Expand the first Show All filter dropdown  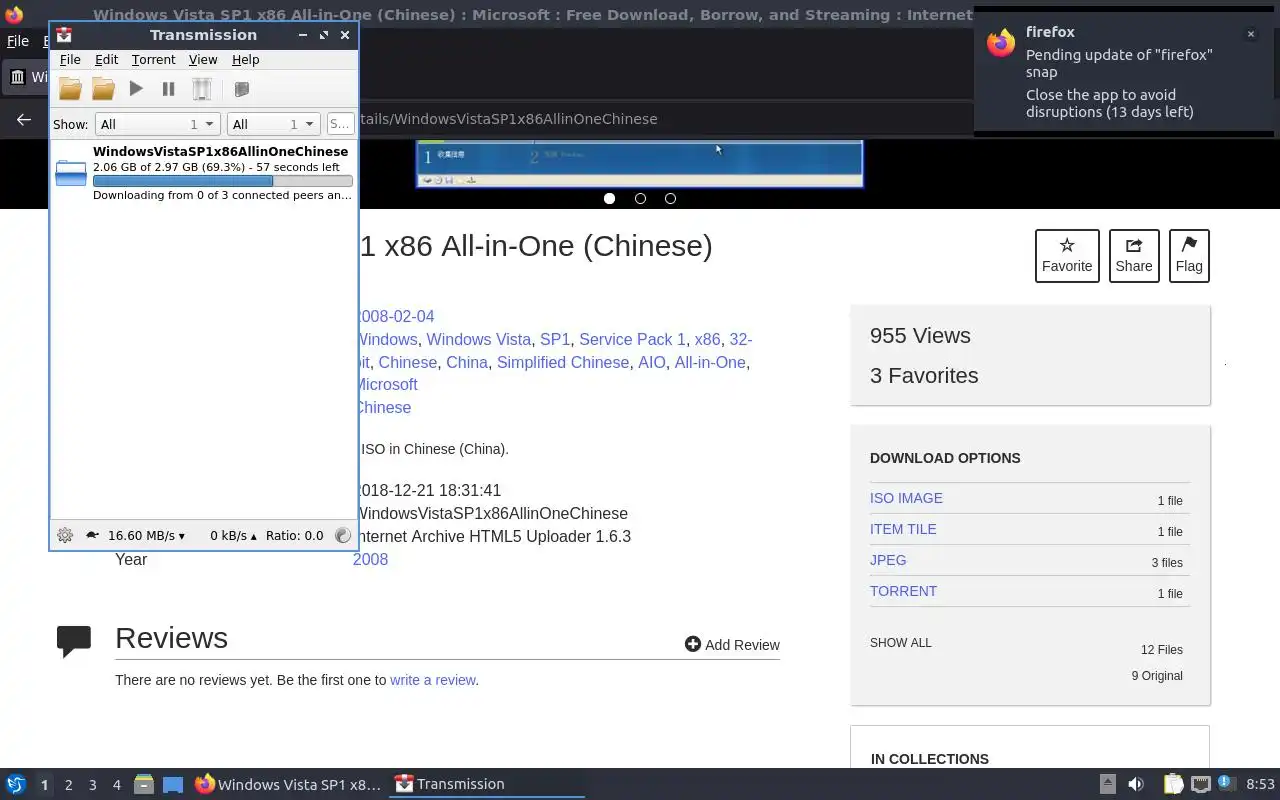157,124
